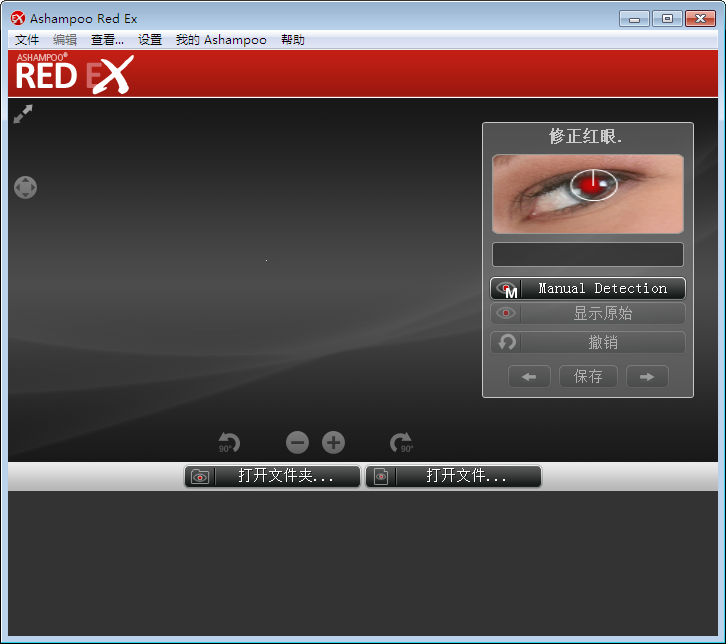Go to previous image with left arrow
This screenshot has width=726, height=644.
(x=529, y=376)
